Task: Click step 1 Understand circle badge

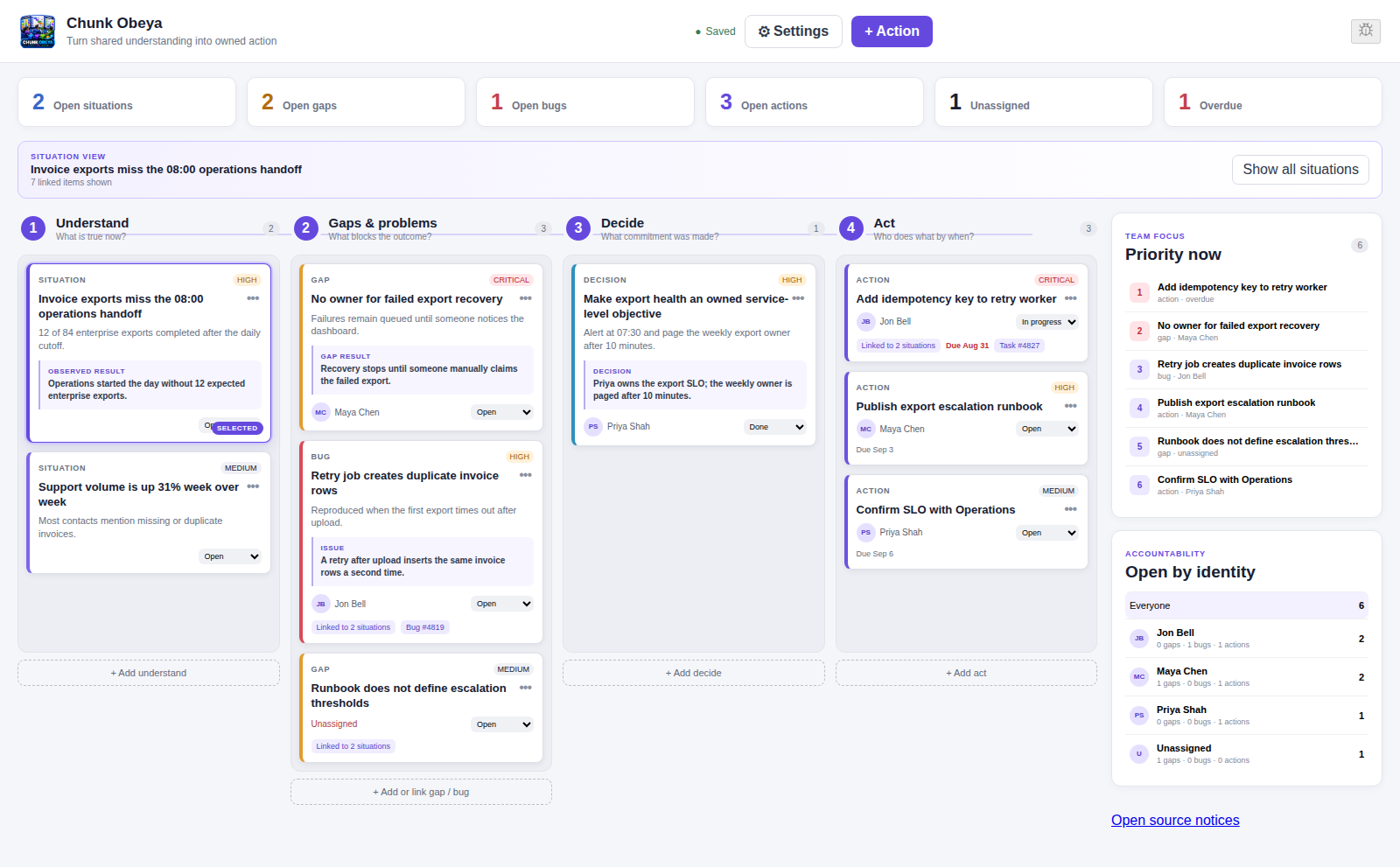Action: coord(33,228)
